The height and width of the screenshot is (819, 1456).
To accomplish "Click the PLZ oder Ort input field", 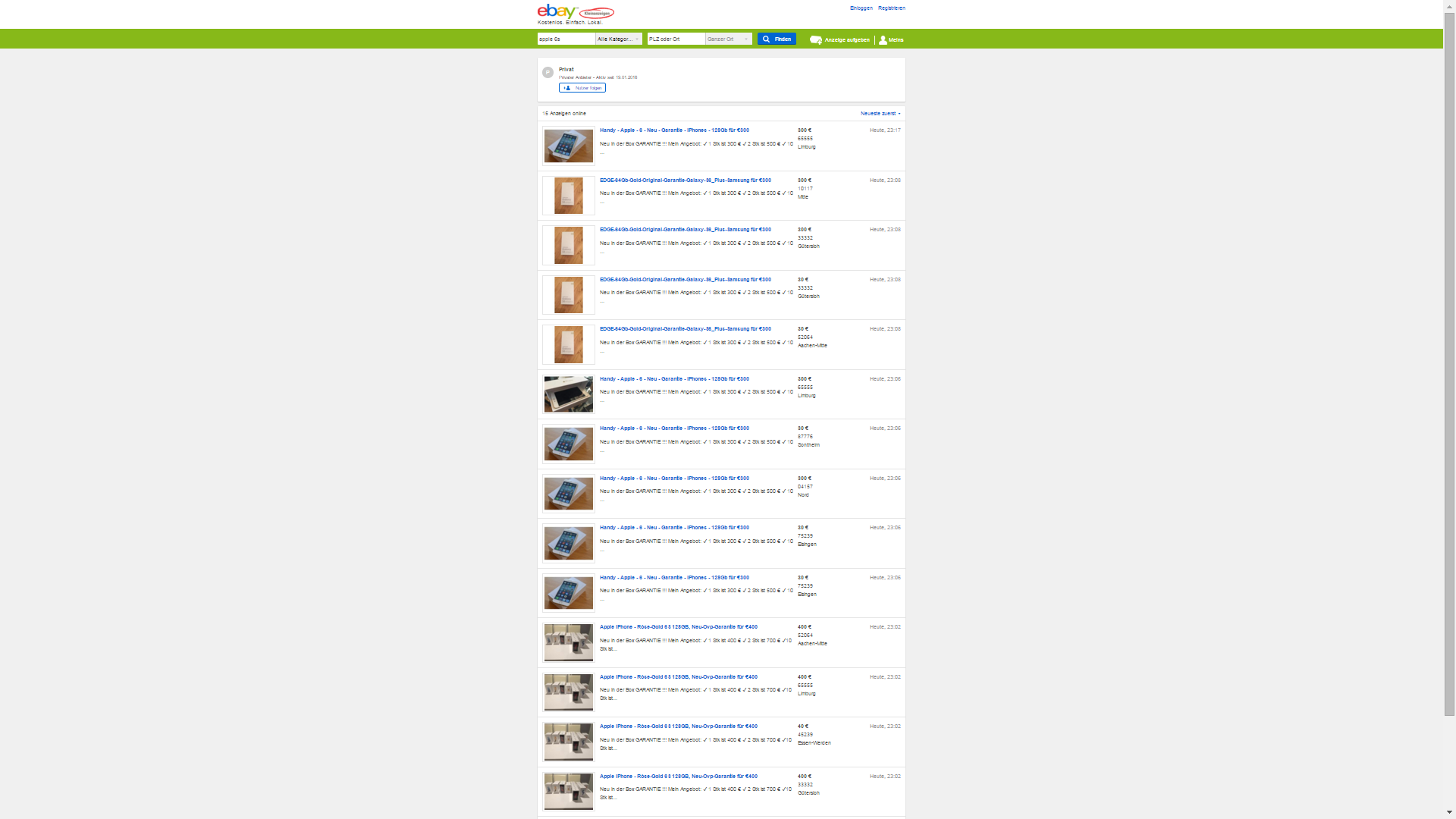I will click(676, 39).
